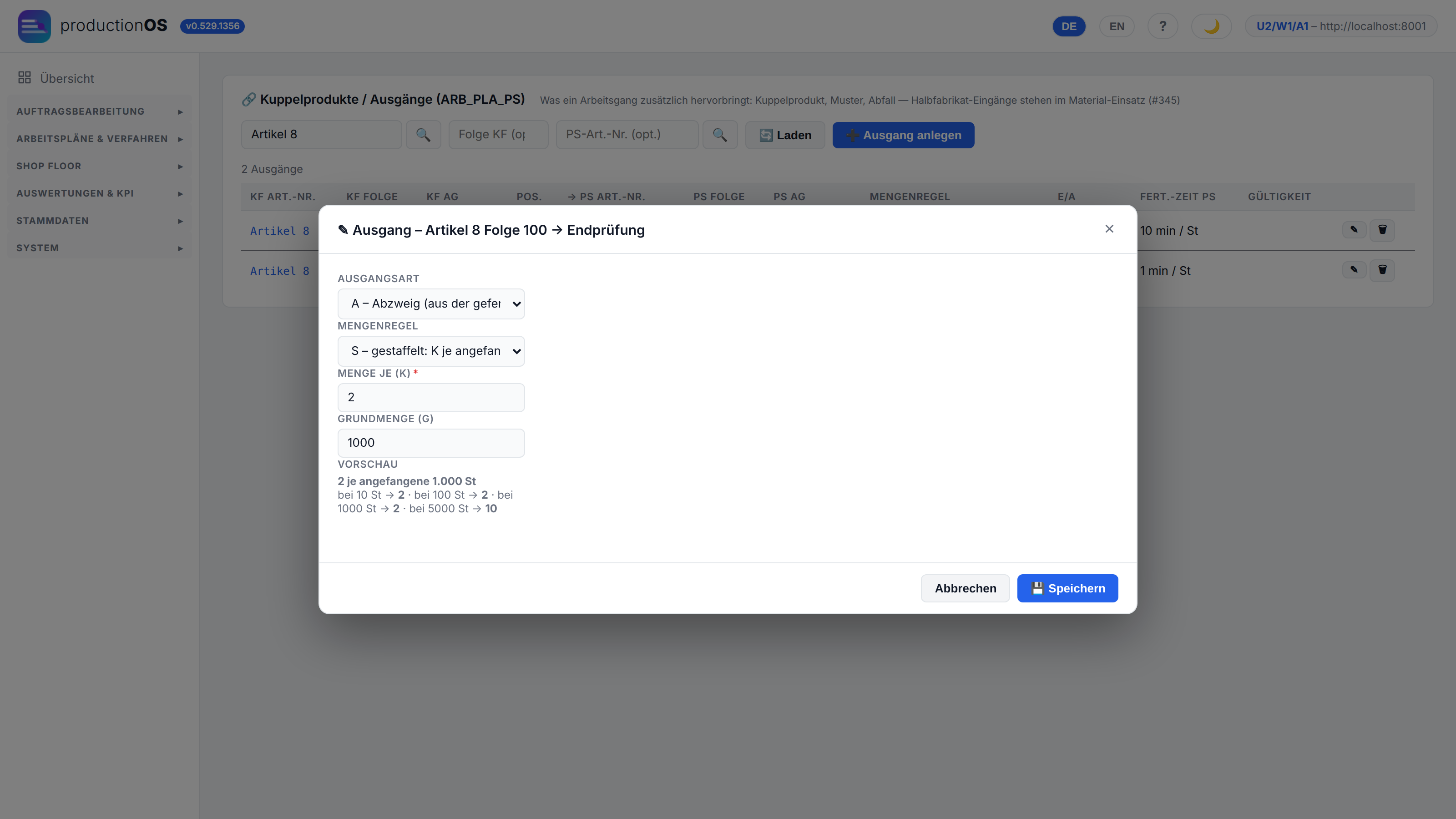
Task: Click Ausgang anlegen button
Action: (x=903, y=135)
